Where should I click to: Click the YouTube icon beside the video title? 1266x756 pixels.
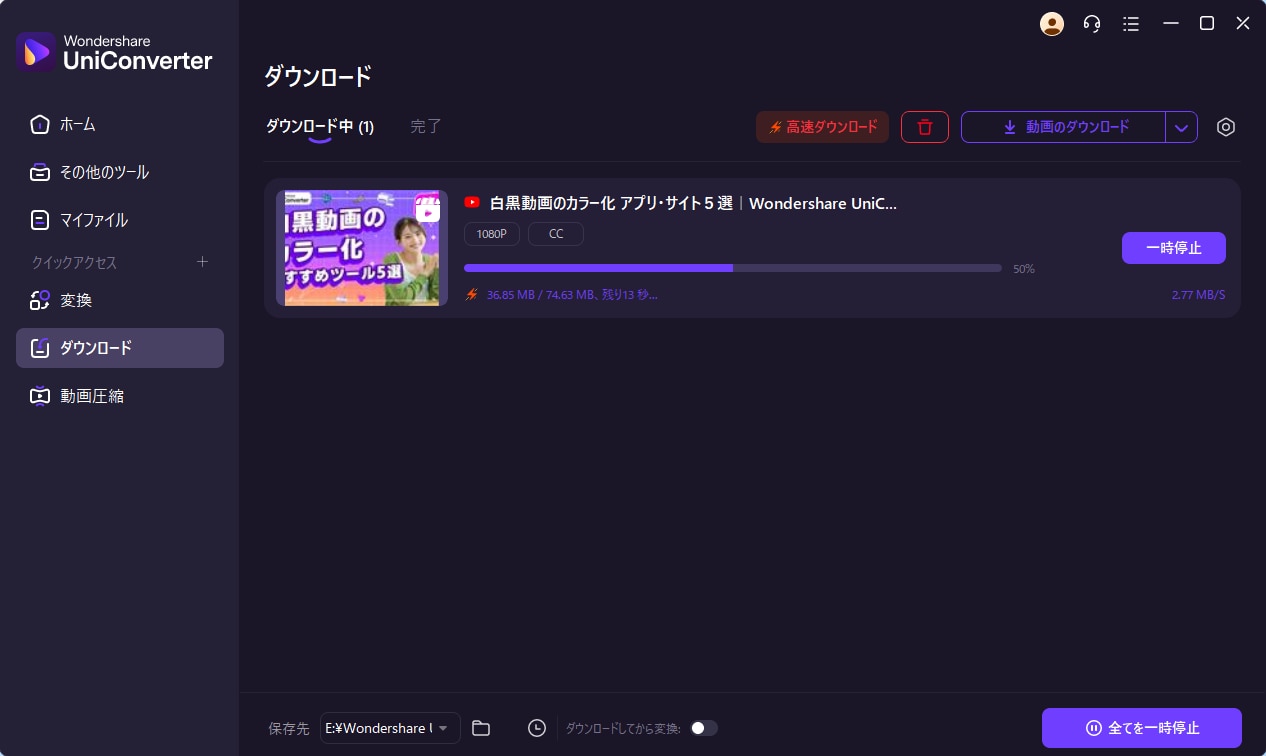472,202
